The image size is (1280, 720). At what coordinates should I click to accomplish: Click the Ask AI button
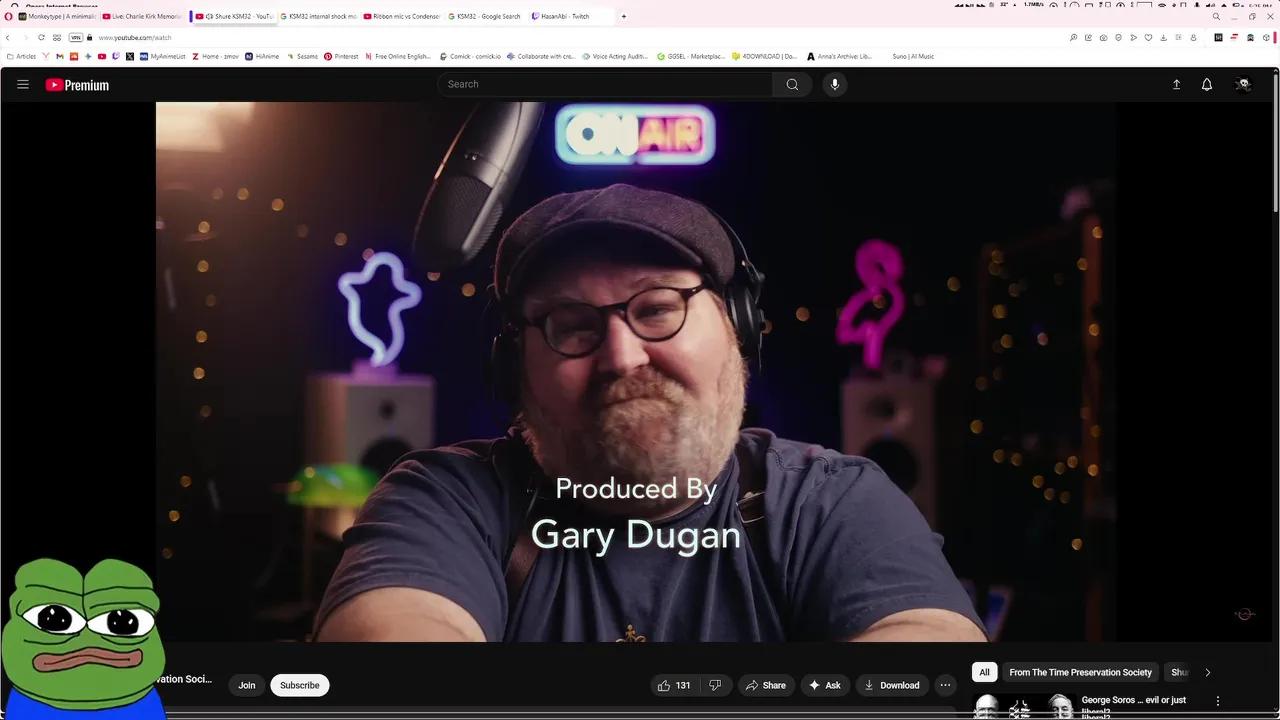(825, 685)
